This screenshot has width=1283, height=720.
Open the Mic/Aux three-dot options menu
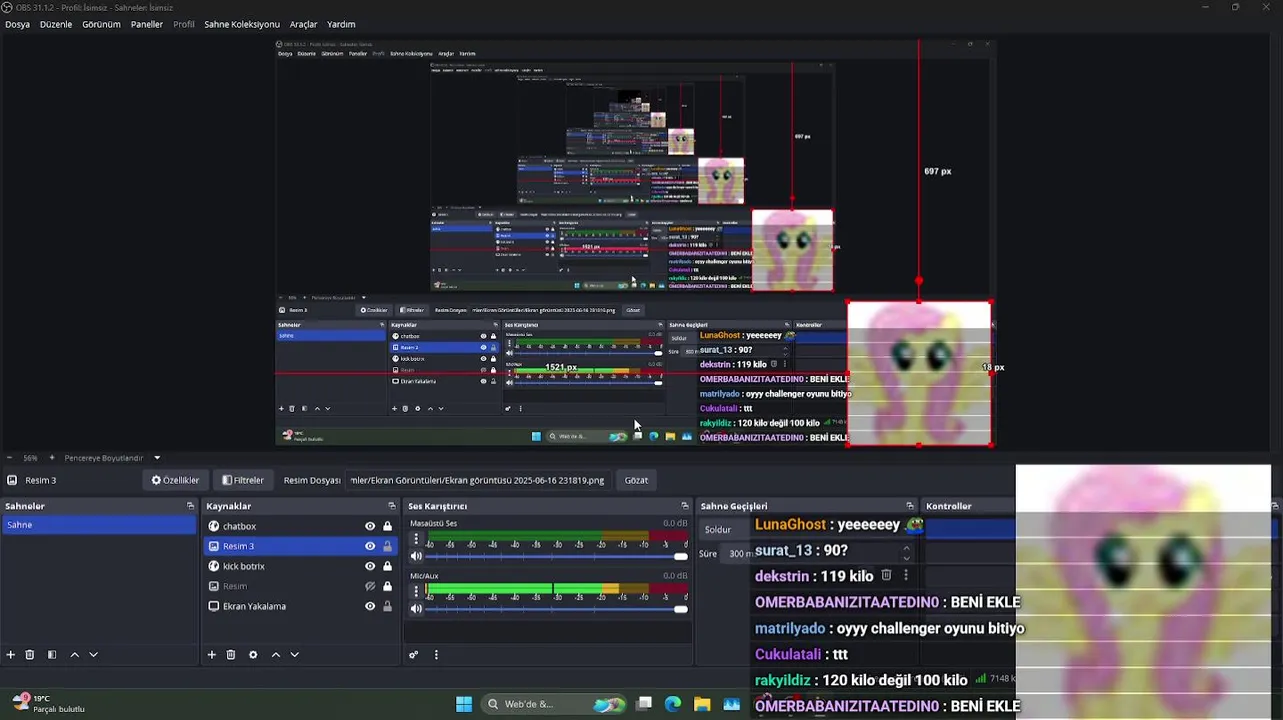tap(416, 591)
